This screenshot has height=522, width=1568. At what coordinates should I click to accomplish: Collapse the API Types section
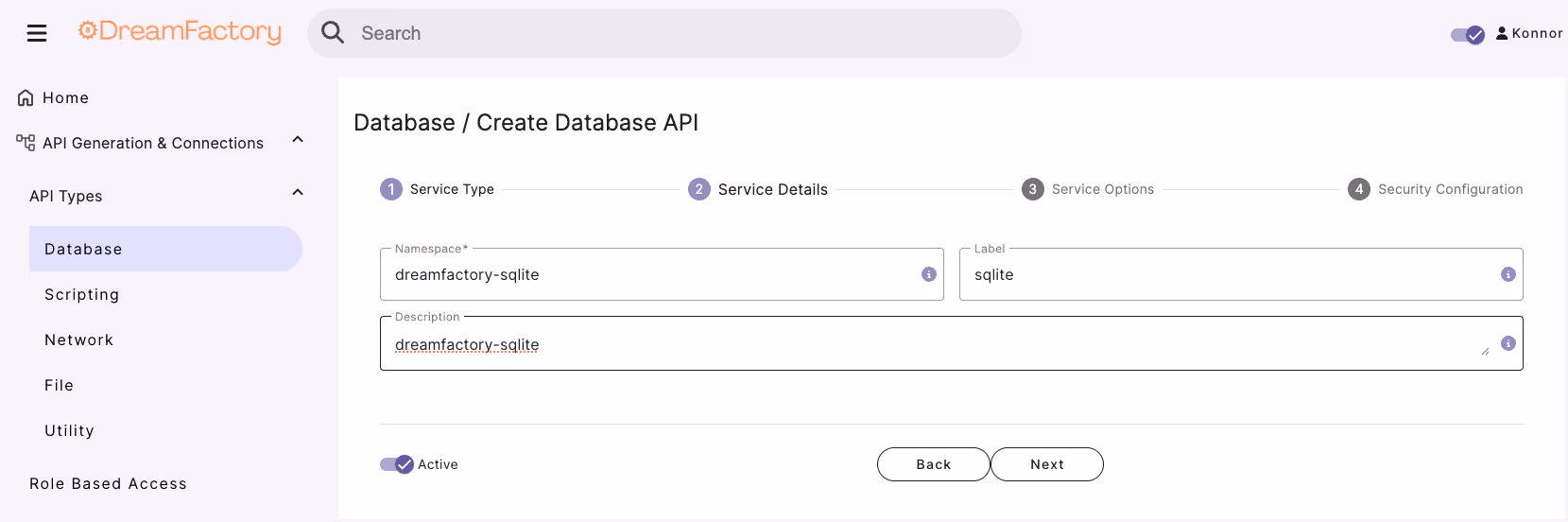298,193
